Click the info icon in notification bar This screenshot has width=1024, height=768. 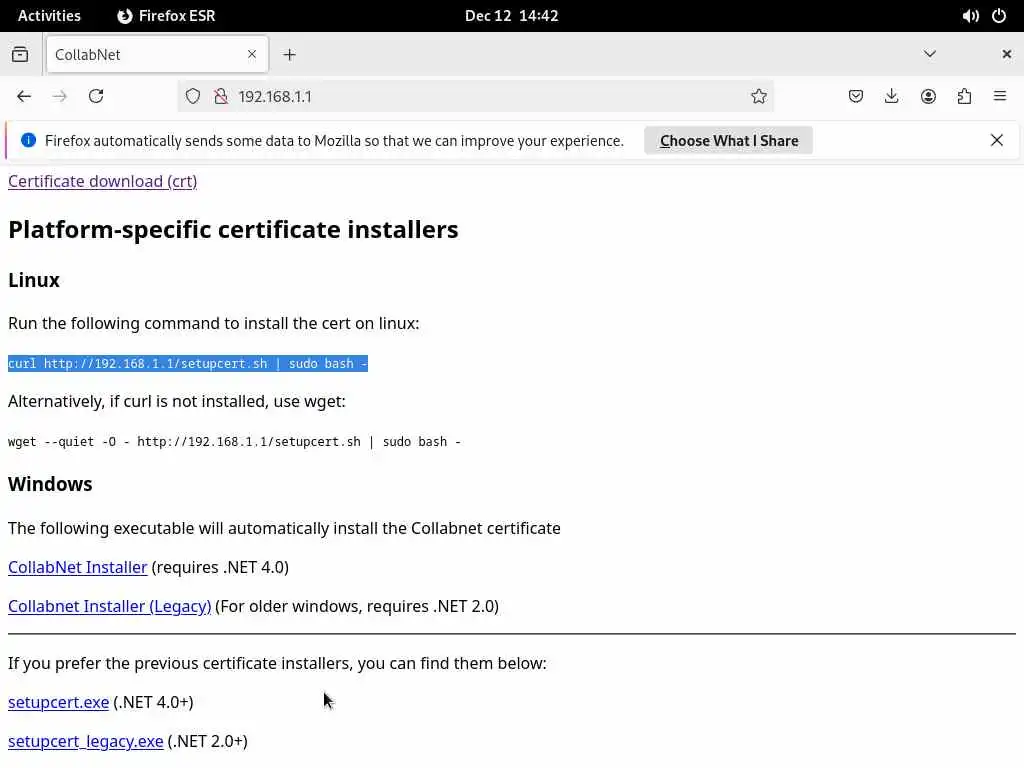(x=29, y=140)
